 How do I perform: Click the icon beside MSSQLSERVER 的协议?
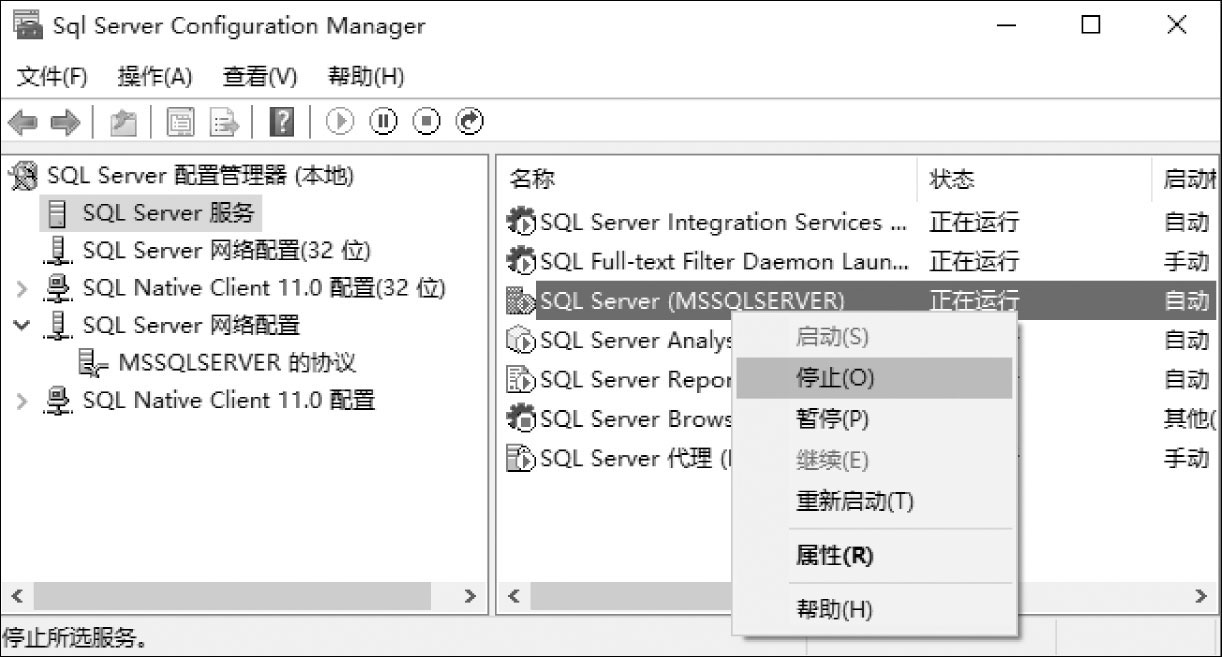point(94,363)
